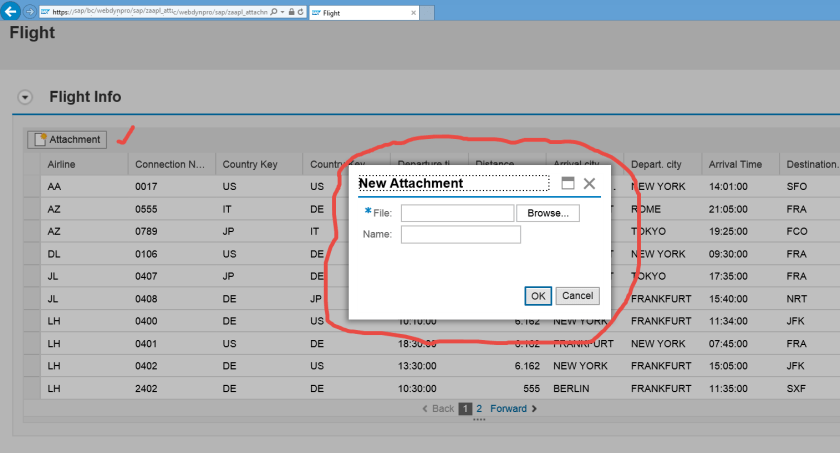
Task: Cancel the New Attachment dialog
Action: pos(577,296)
